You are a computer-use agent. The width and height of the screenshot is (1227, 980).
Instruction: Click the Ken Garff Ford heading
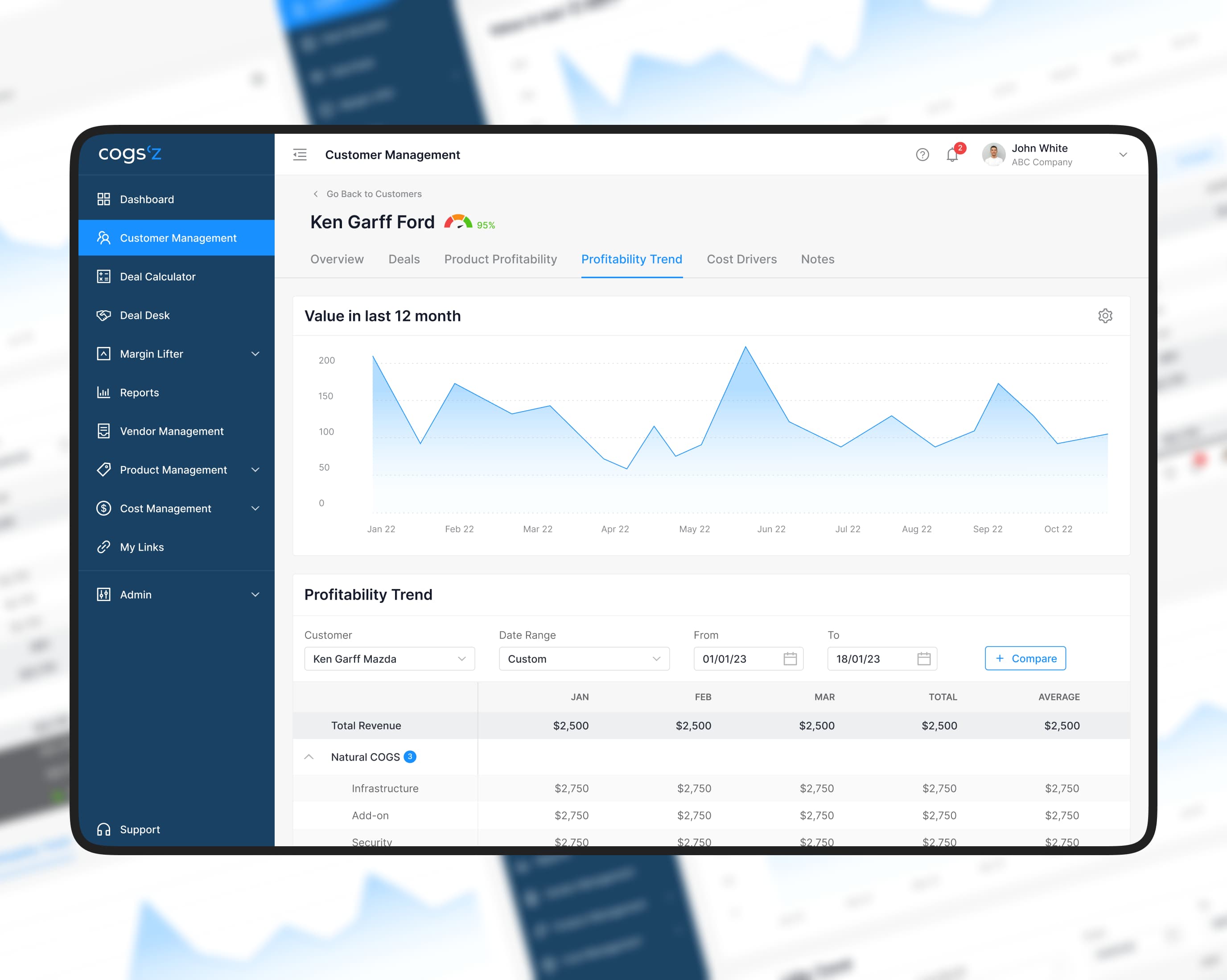click(x=372, y=222)
